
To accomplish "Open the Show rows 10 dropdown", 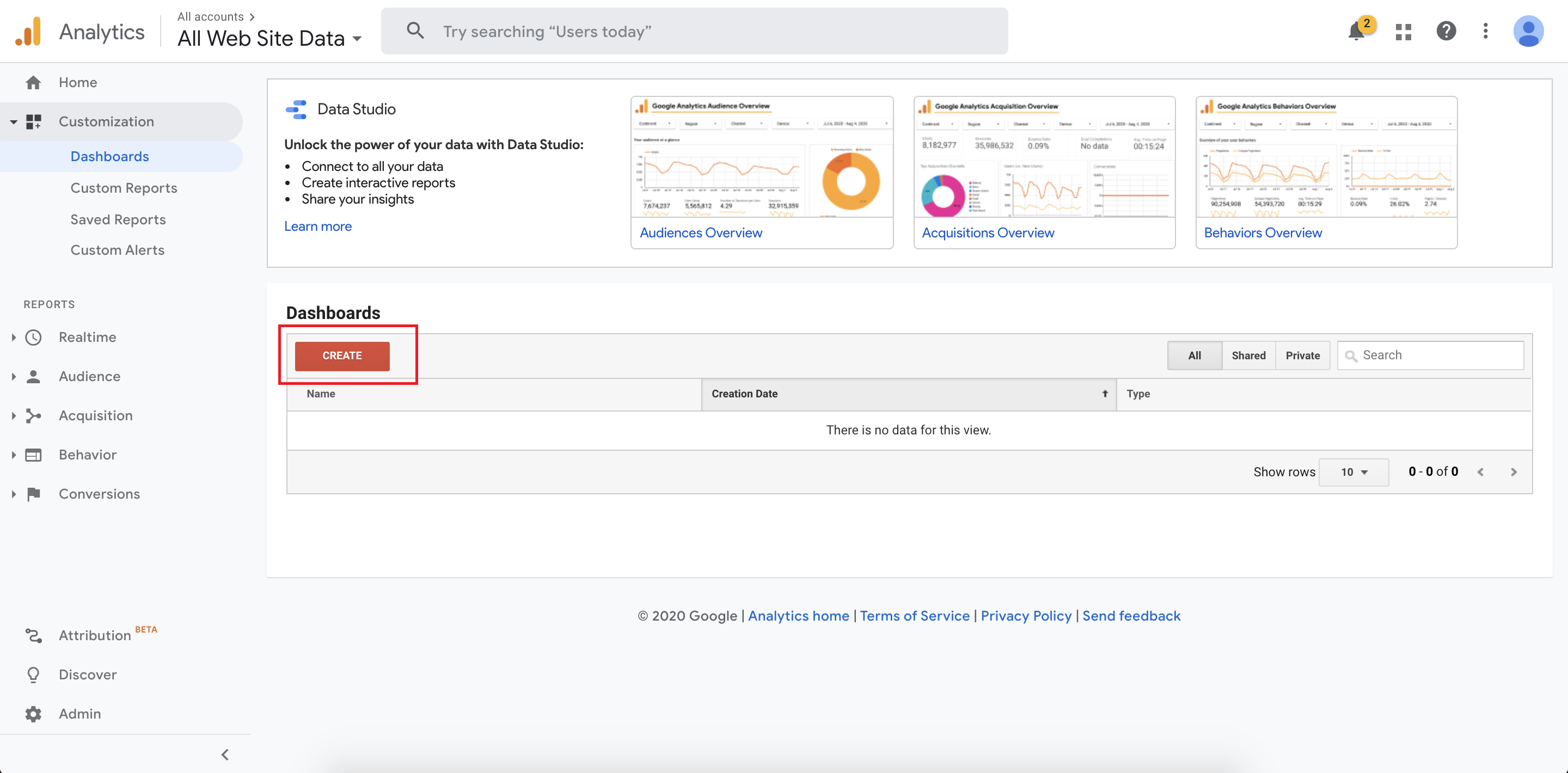I will [1353, 472].
